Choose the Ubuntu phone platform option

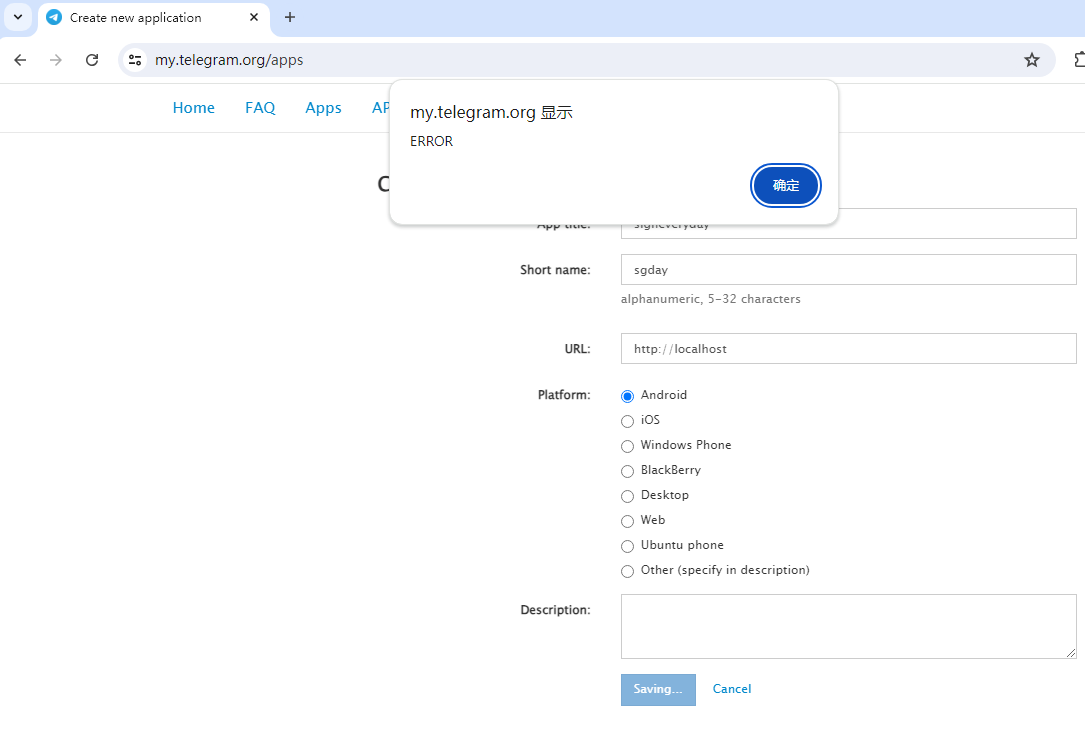(628, 546)
